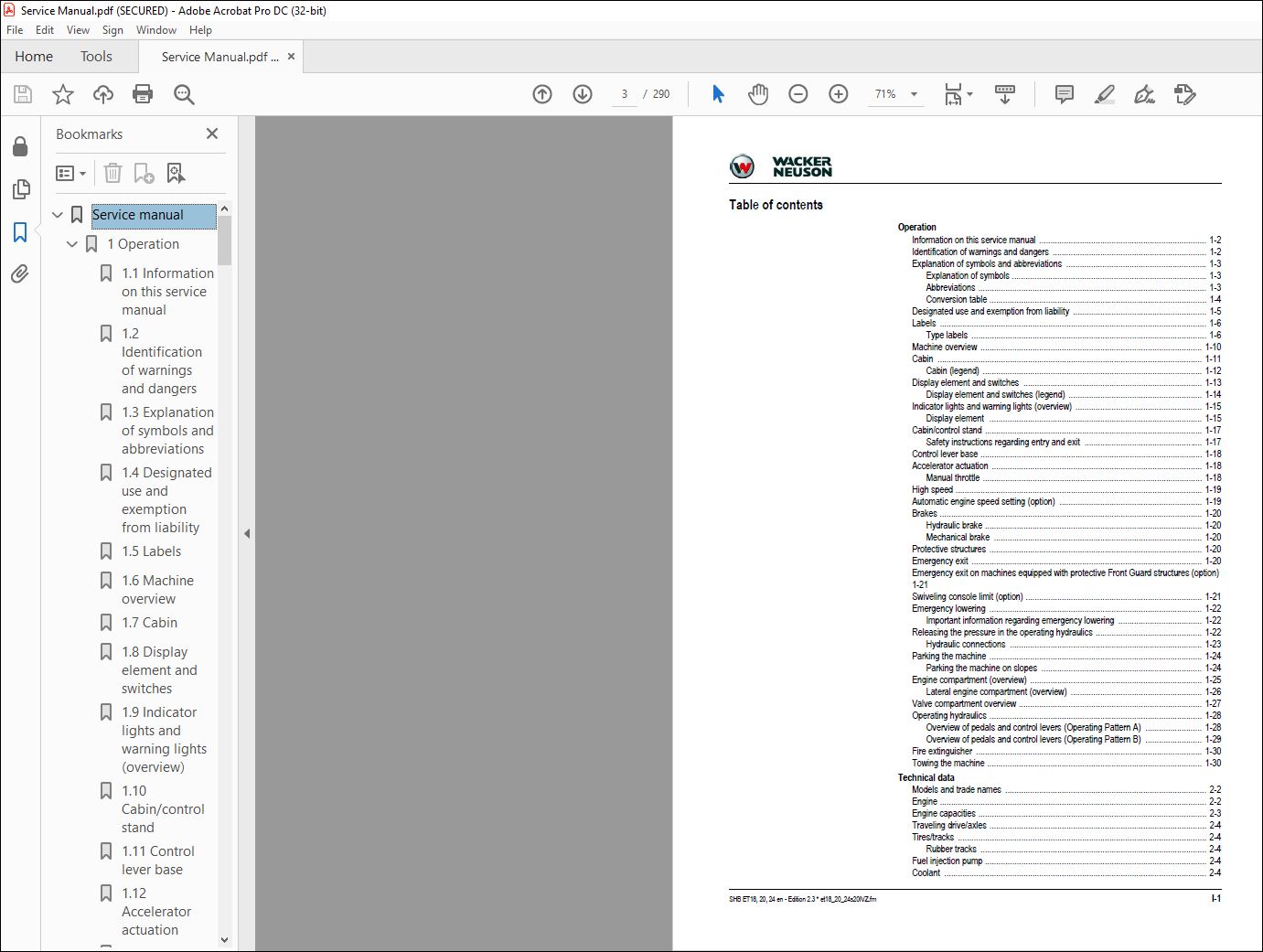Open the bookmarks options dropdown
This screenshot has height=952, width=1263.
click(71, 173)
